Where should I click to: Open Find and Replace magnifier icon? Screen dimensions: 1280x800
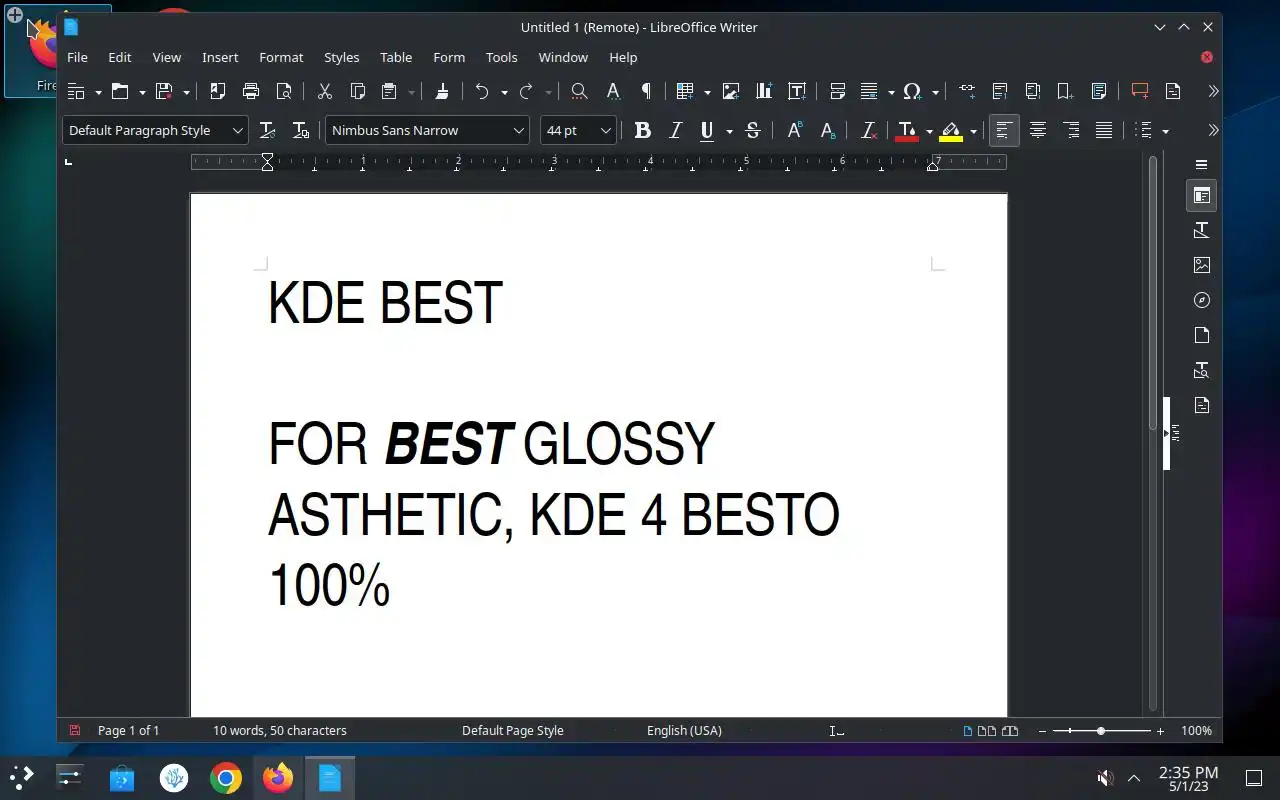click(x=579, y=91)
